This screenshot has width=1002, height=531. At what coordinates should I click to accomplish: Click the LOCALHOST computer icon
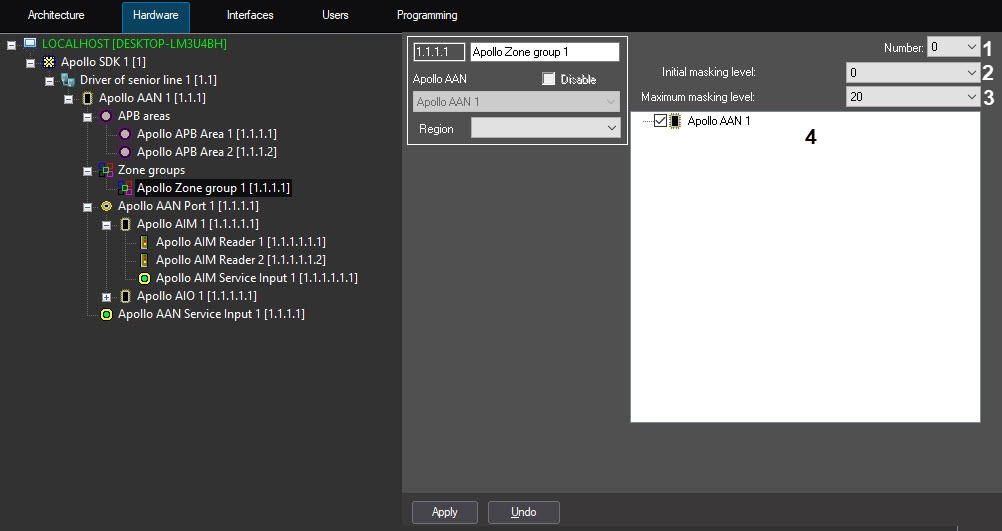(x=30, y=43)
